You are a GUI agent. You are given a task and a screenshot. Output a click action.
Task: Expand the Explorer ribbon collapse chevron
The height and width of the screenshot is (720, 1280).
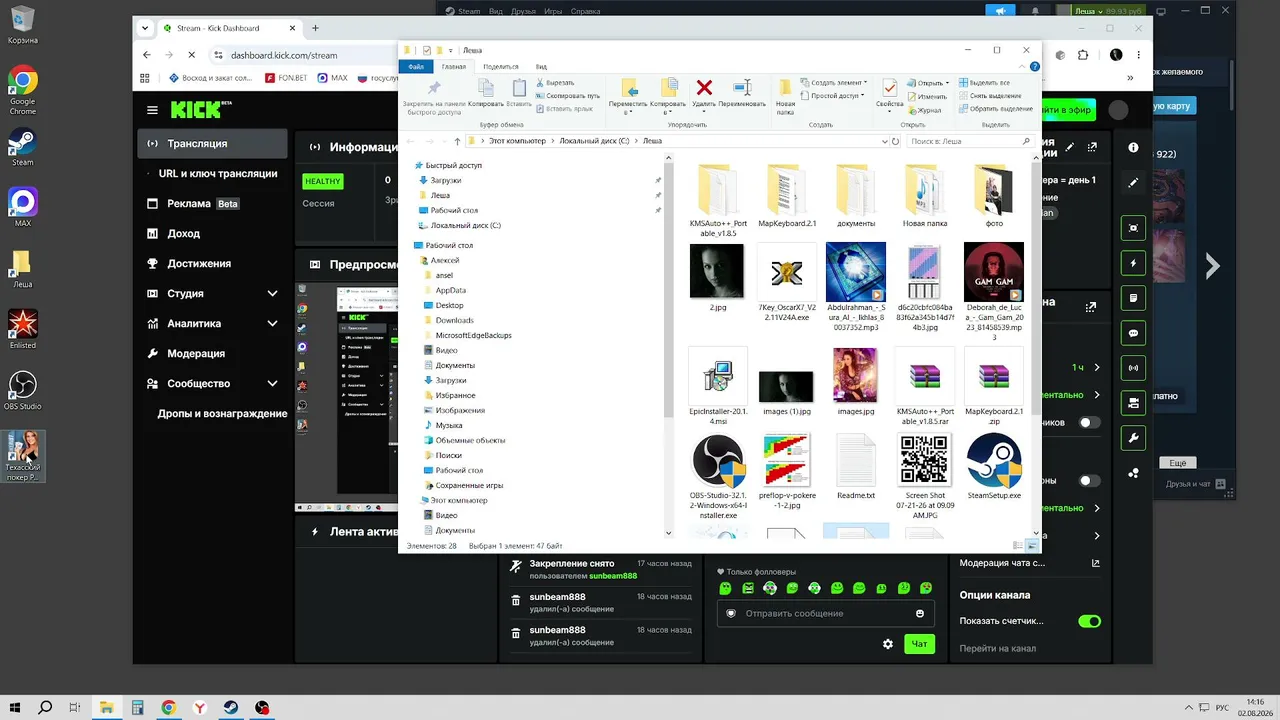pos(1023,67)
